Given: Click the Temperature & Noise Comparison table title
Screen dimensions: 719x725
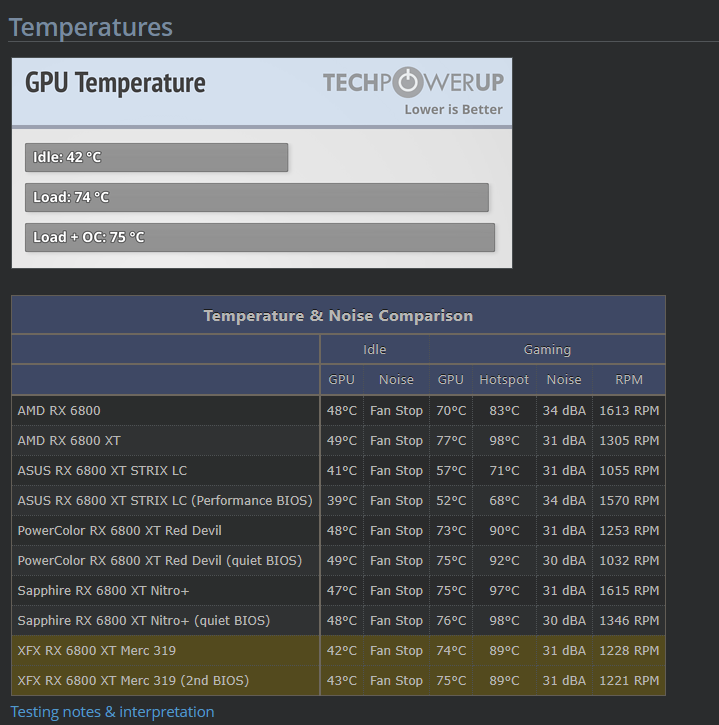Looking at the screenshot, I should click(x=338, y=315).
